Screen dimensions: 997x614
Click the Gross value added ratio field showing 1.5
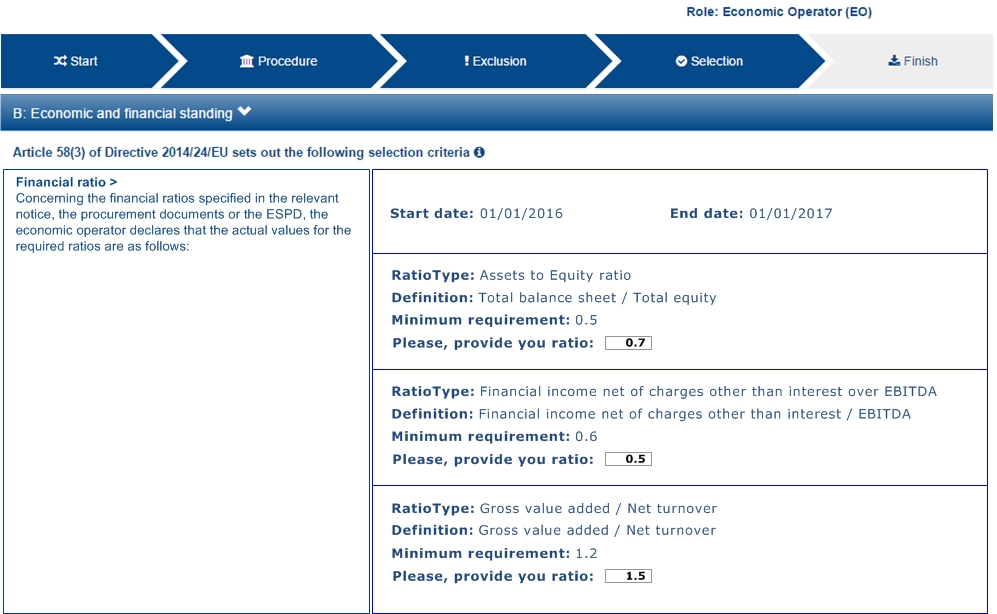(x=628, y=575)
